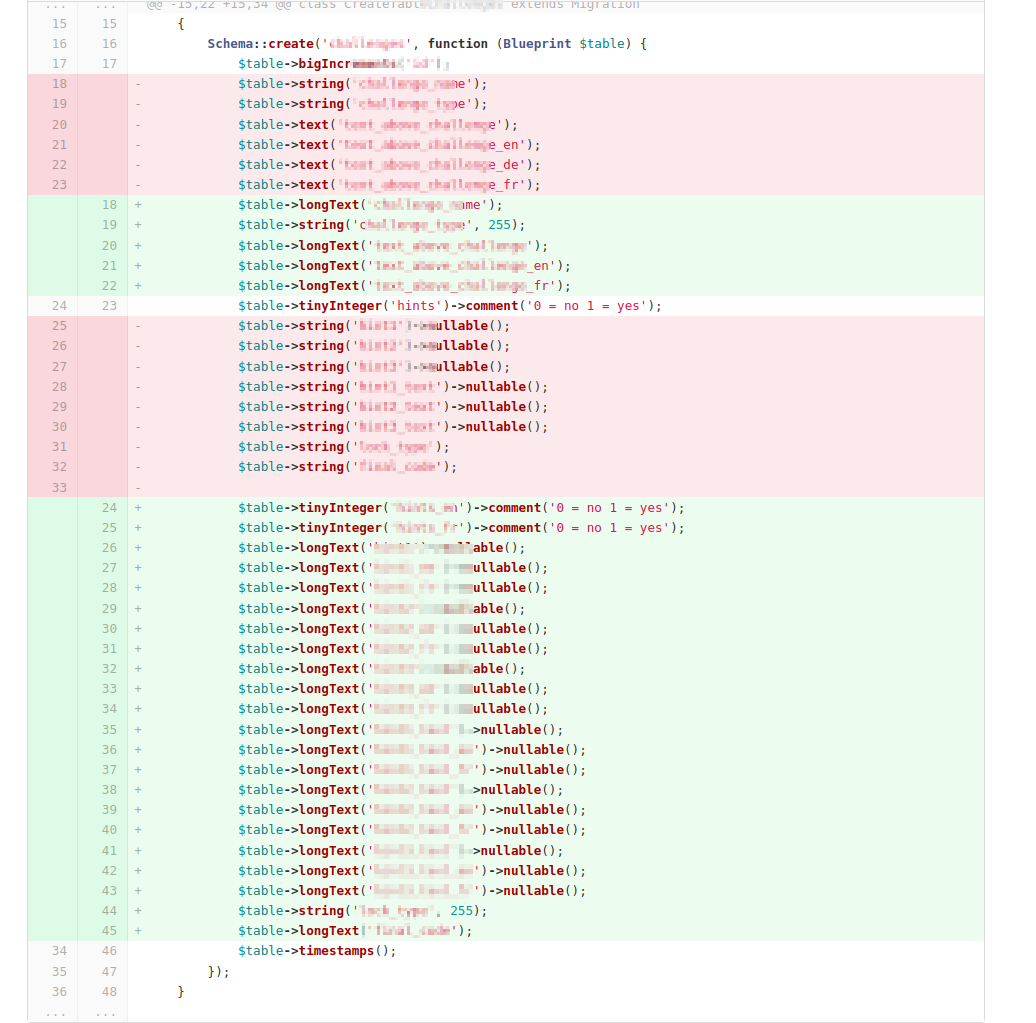Image resolution: width=1036 pixels, height=1023 pixels.
Task: Click $table->timestamps() line
Action: [317, 951]
